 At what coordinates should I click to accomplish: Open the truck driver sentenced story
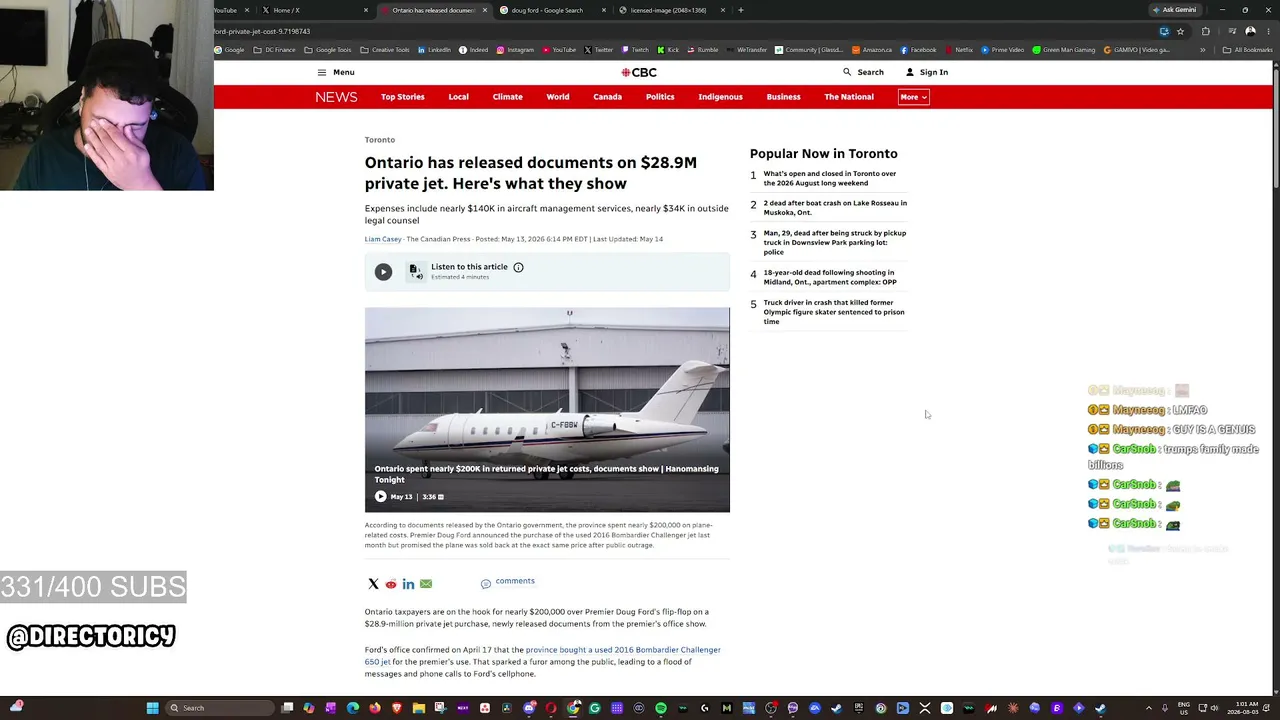pyautogui.click(x=834, y=312)
